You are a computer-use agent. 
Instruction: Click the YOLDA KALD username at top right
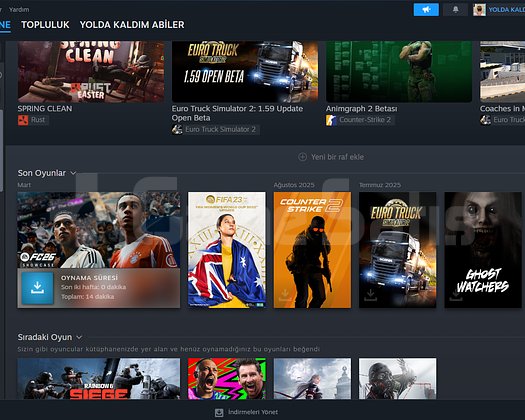coord(507,10)
